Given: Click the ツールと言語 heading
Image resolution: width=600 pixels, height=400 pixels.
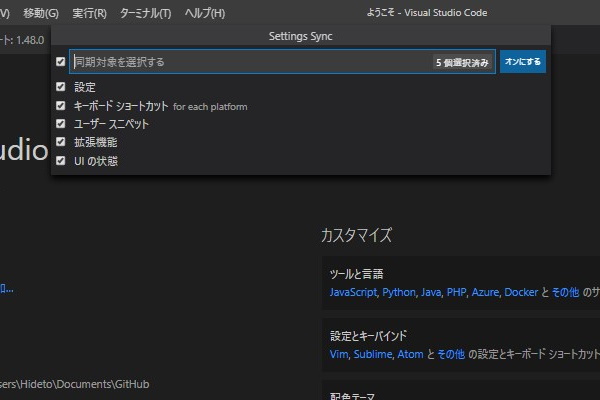Looking at the screenshot, I should point(356,274).
